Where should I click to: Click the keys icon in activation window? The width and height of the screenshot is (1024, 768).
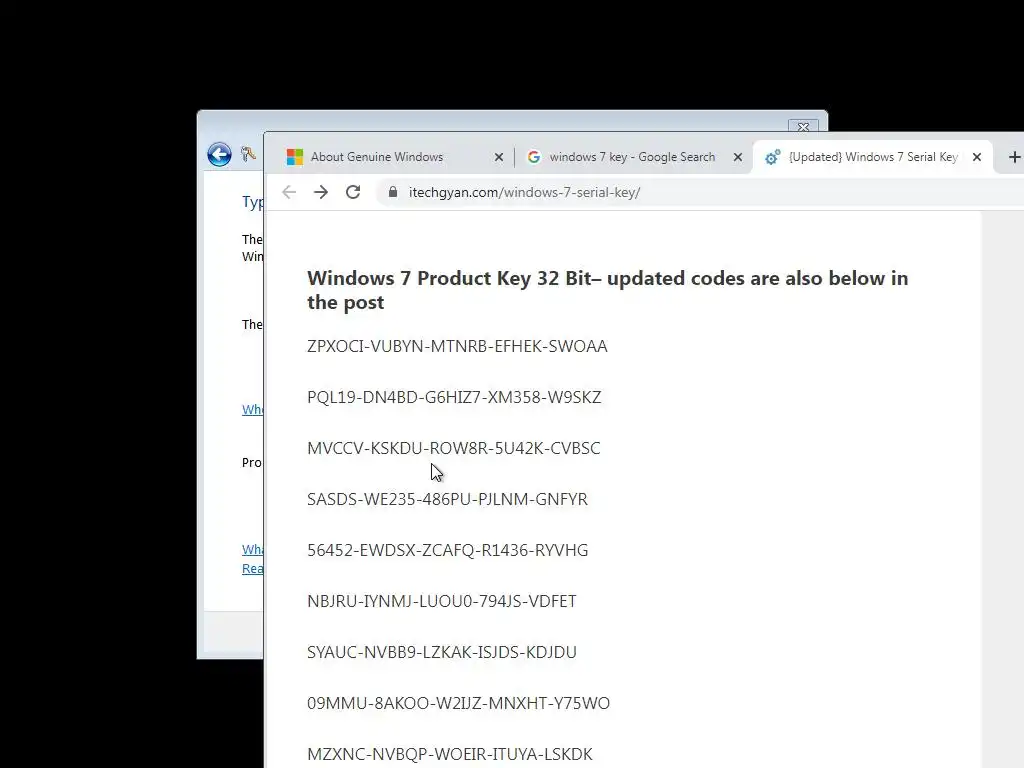coord(248,154)
